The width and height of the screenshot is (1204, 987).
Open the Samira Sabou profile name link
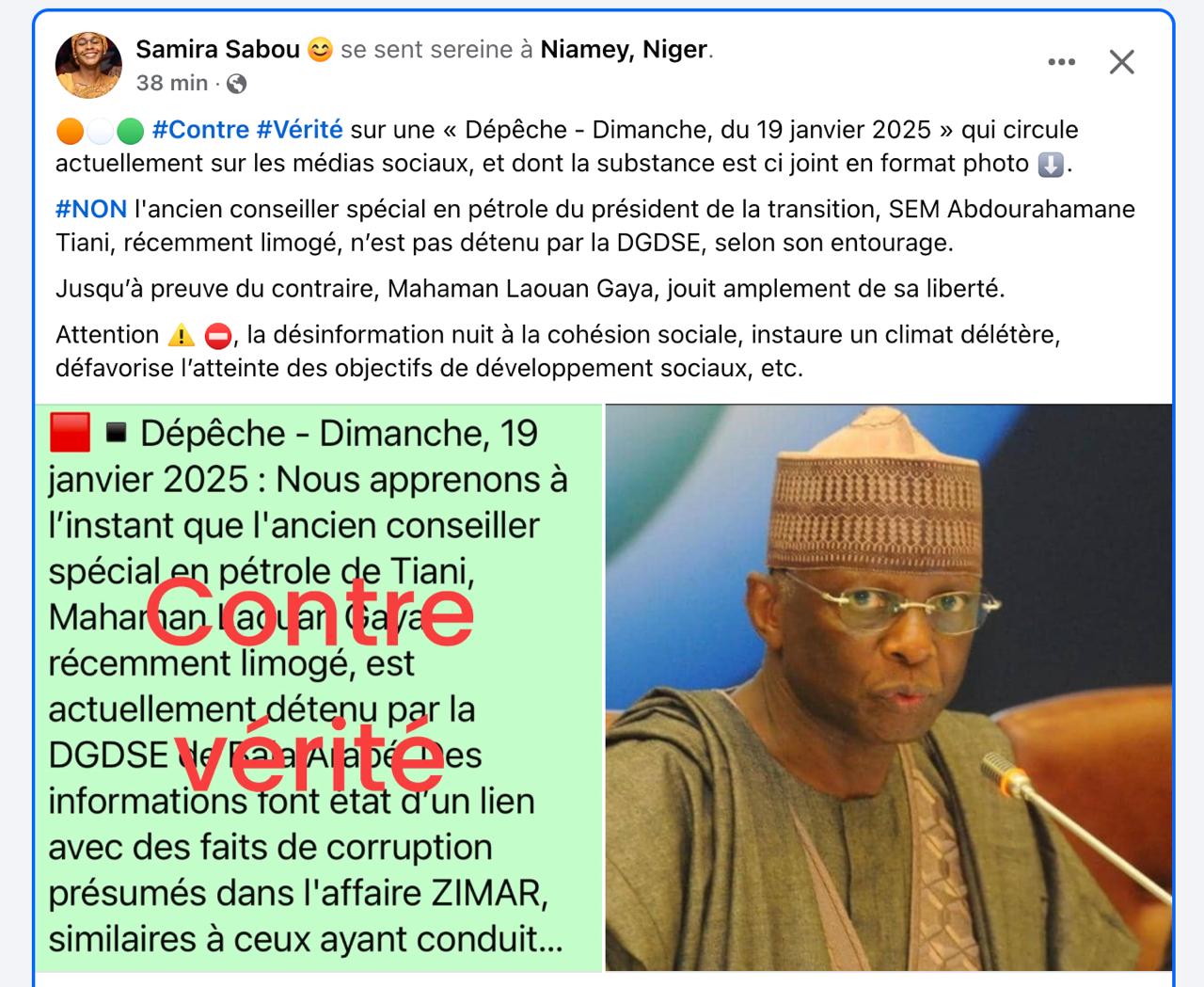click(217, 49)
